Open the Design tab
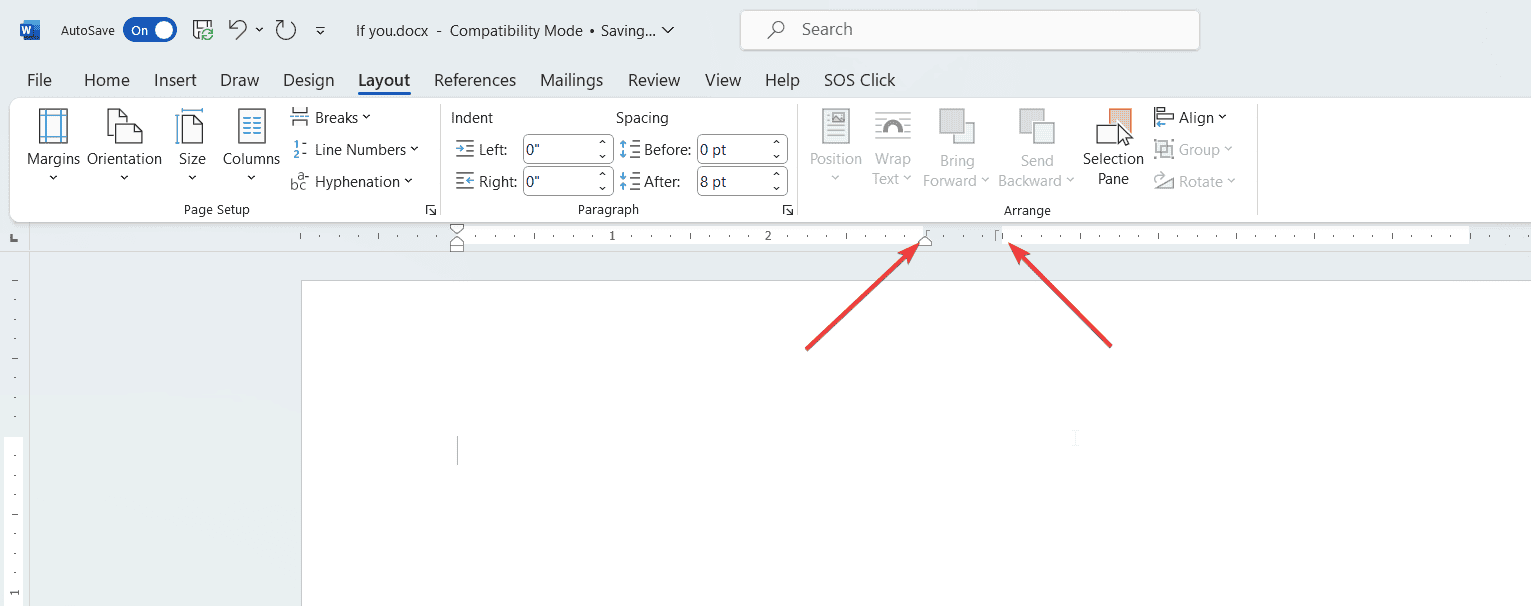This screenshot has height=606, width=1531. 309,80
